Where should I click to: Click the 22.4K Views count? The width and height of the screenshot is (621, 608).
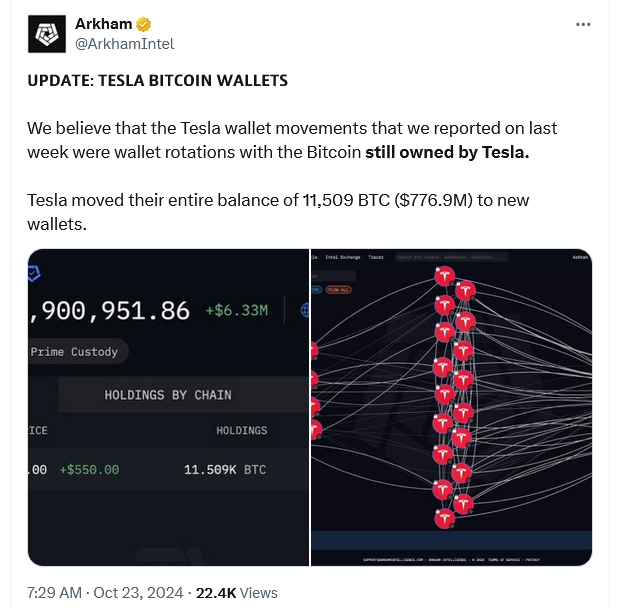[x=237, y=593]
